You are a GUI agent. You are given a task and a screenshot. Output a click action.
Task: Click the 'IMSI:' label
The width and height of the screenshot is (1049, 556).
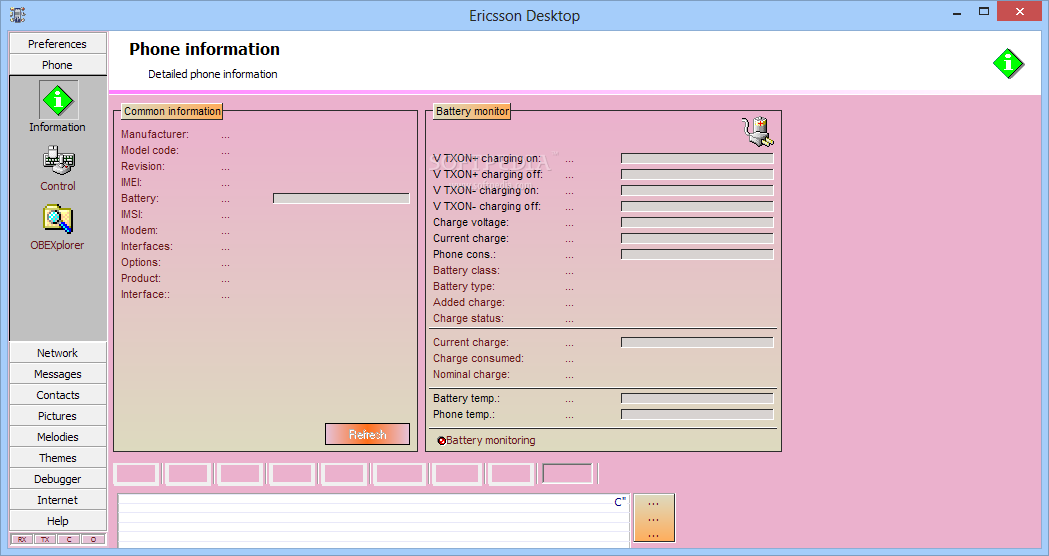(x=132, y=215)
